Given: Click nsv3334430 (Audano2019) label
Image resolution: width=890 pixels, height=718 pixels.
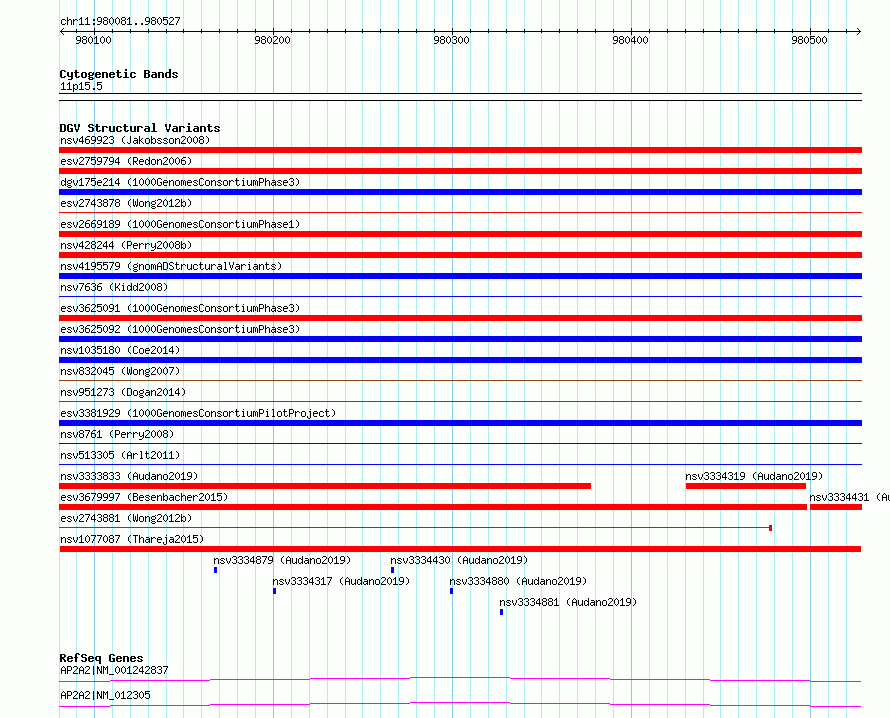Looking at the screenshot, I should tap(459, 560).
